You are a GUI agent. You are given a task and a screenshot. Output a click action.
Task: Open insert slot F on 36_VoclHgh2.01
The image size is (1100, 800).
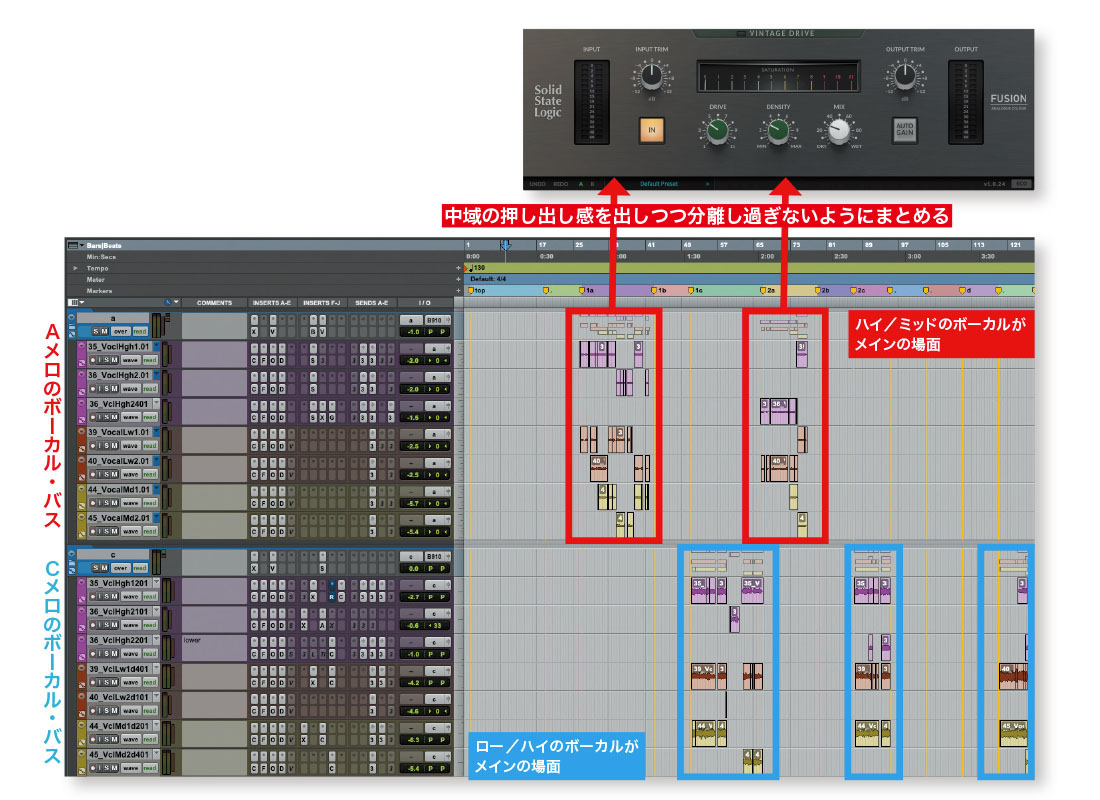tap(264, 389)
